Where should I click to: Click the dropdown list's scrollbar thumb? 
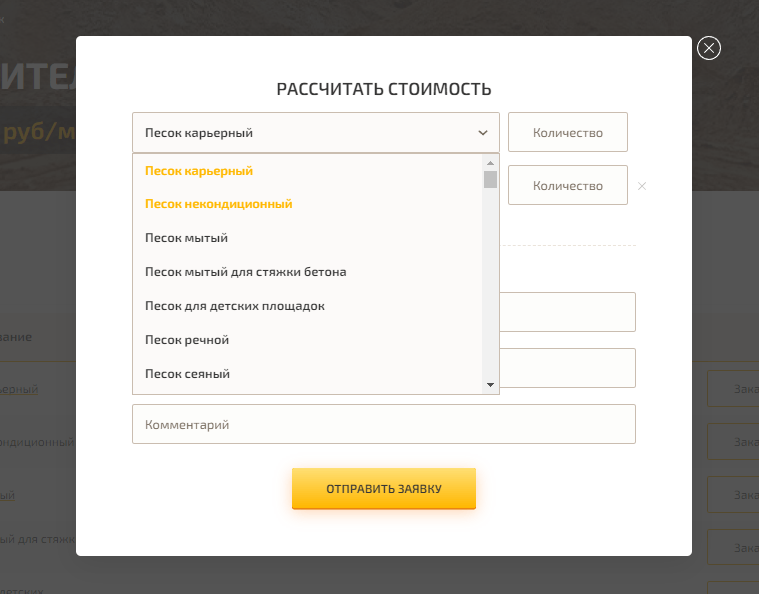(490, 179)
